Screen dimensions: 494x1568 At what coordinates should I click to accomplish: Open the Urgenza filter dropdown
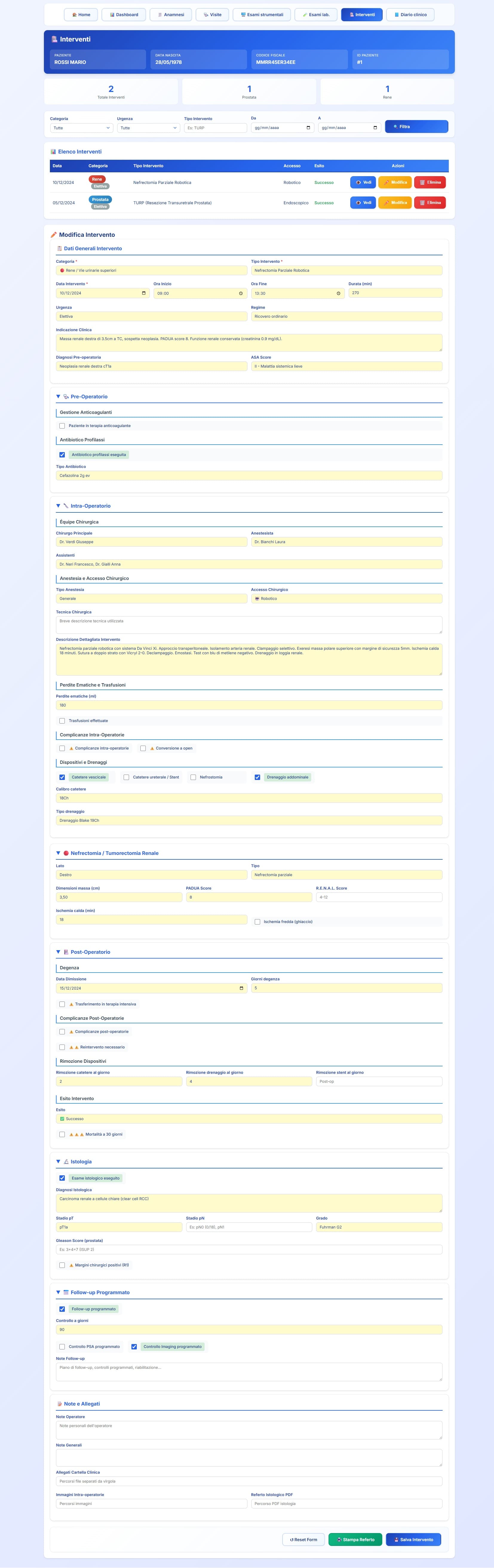pos(149,128)
